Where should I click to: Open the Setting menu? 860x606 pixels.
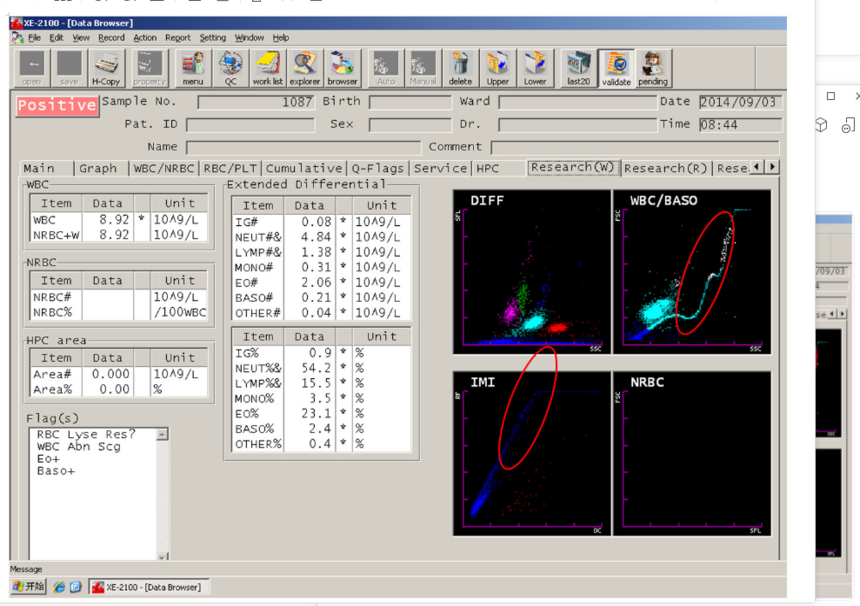pyautogui.click(x=212, y=37)
